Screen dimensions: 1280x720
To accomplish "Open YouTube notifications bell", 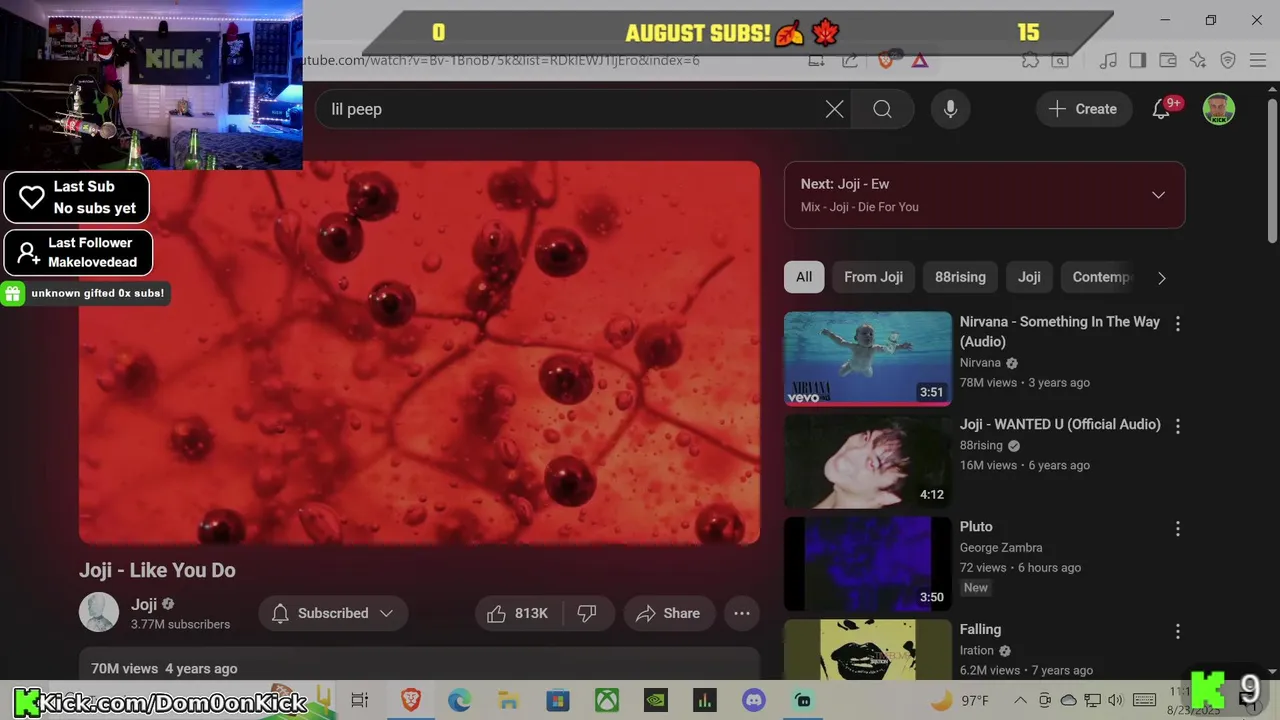I will click(x=1161, y=109).
